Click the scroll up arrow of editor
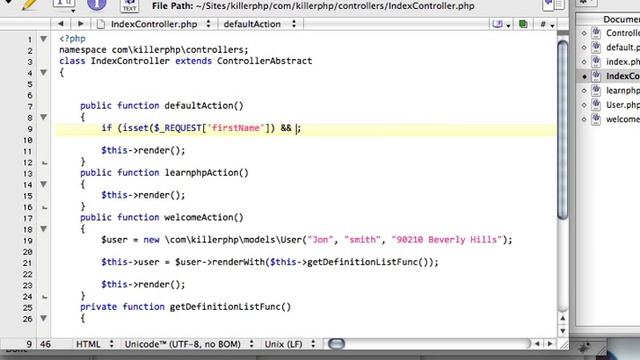Image resolution: width=640 pixels, height=360 pixels. coord(562,318)
